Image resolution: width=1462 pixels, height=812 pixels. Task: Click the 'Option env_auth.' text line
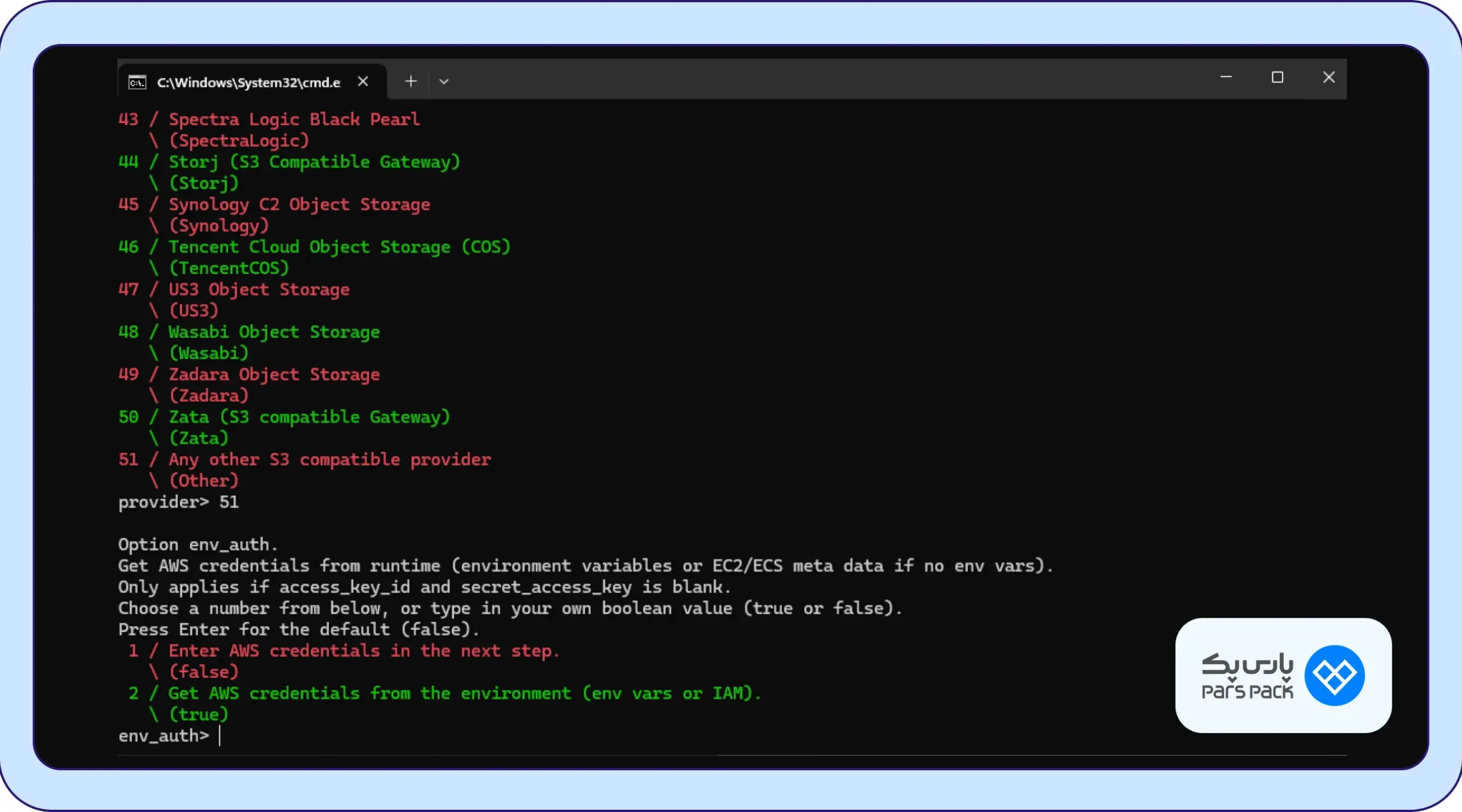coord(198,545)
